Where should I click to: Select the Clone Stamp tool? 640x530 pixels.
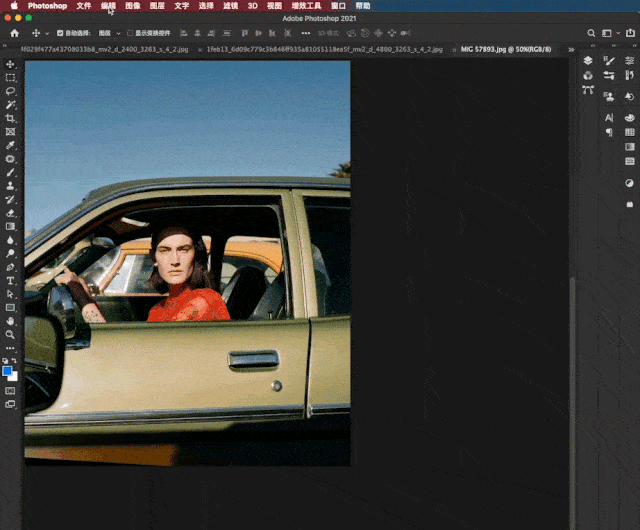click(x=10, y=186)
